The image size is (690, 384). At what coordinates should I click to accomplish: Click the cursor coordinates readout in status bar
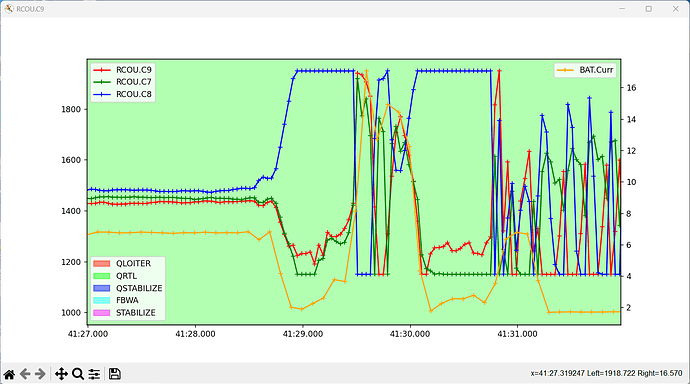[606, 373]
